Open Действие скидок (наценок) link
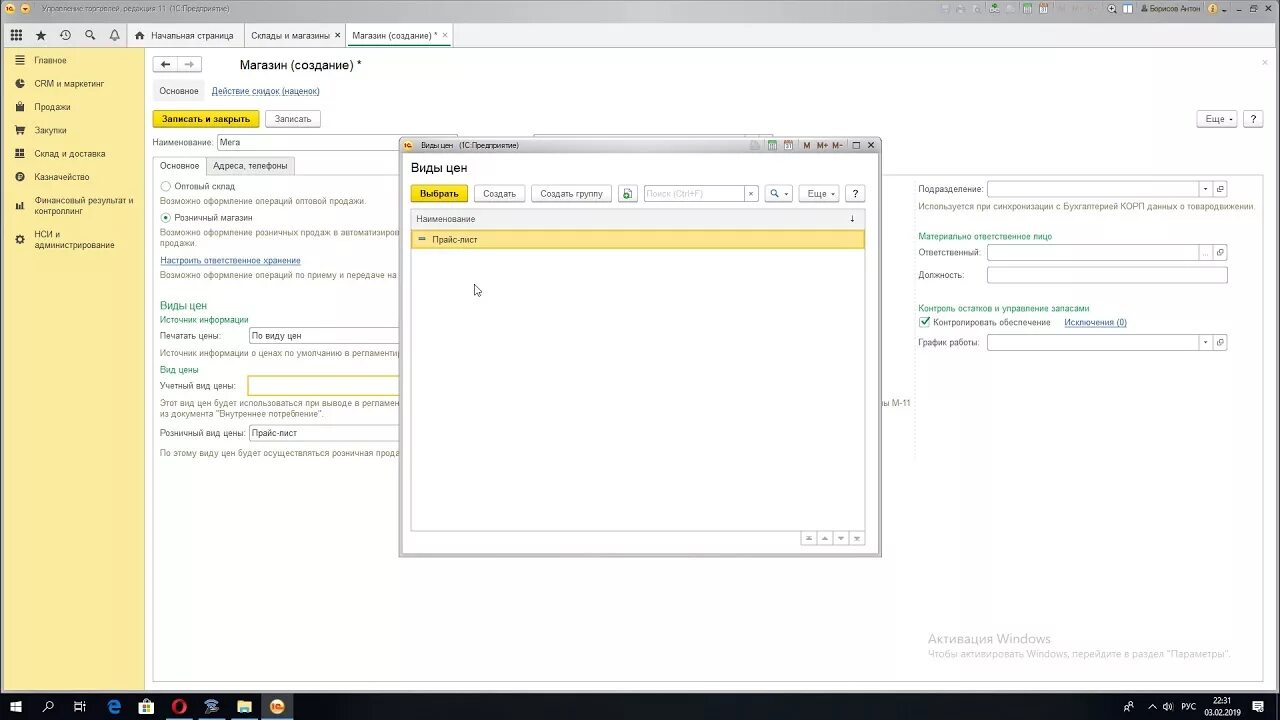This screenshot has width=1280, height=720. [265, 91]
